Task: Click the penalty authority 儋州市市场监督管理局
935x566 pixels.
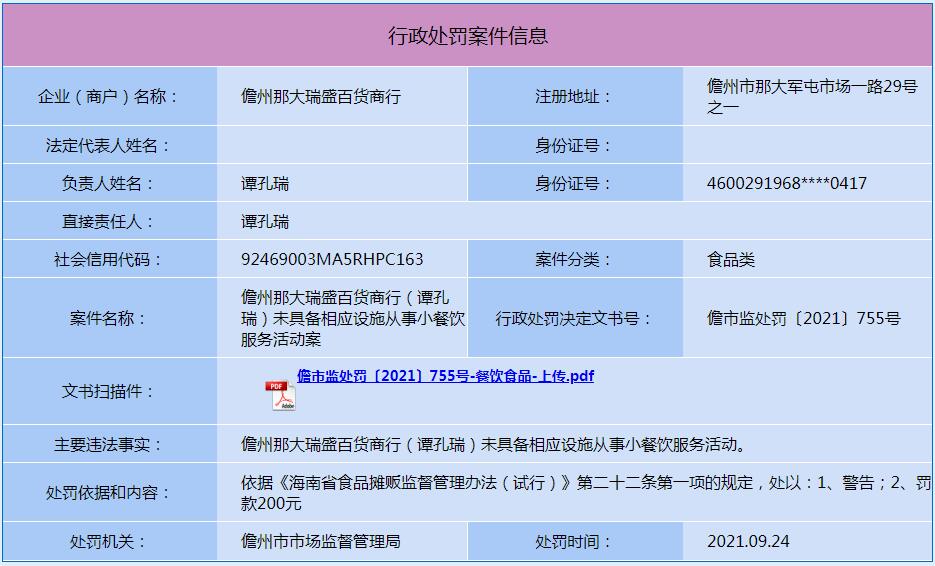Action: click(321, 541)
